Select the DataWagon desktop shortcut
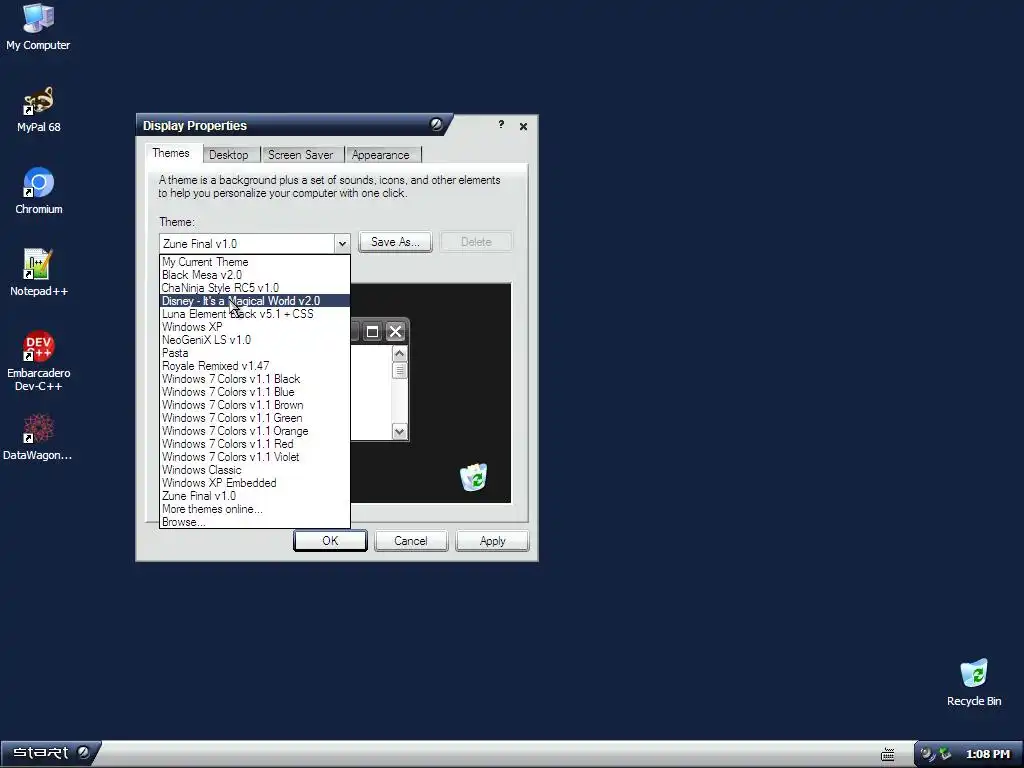 pyautogui.click(x=38, y=437)
